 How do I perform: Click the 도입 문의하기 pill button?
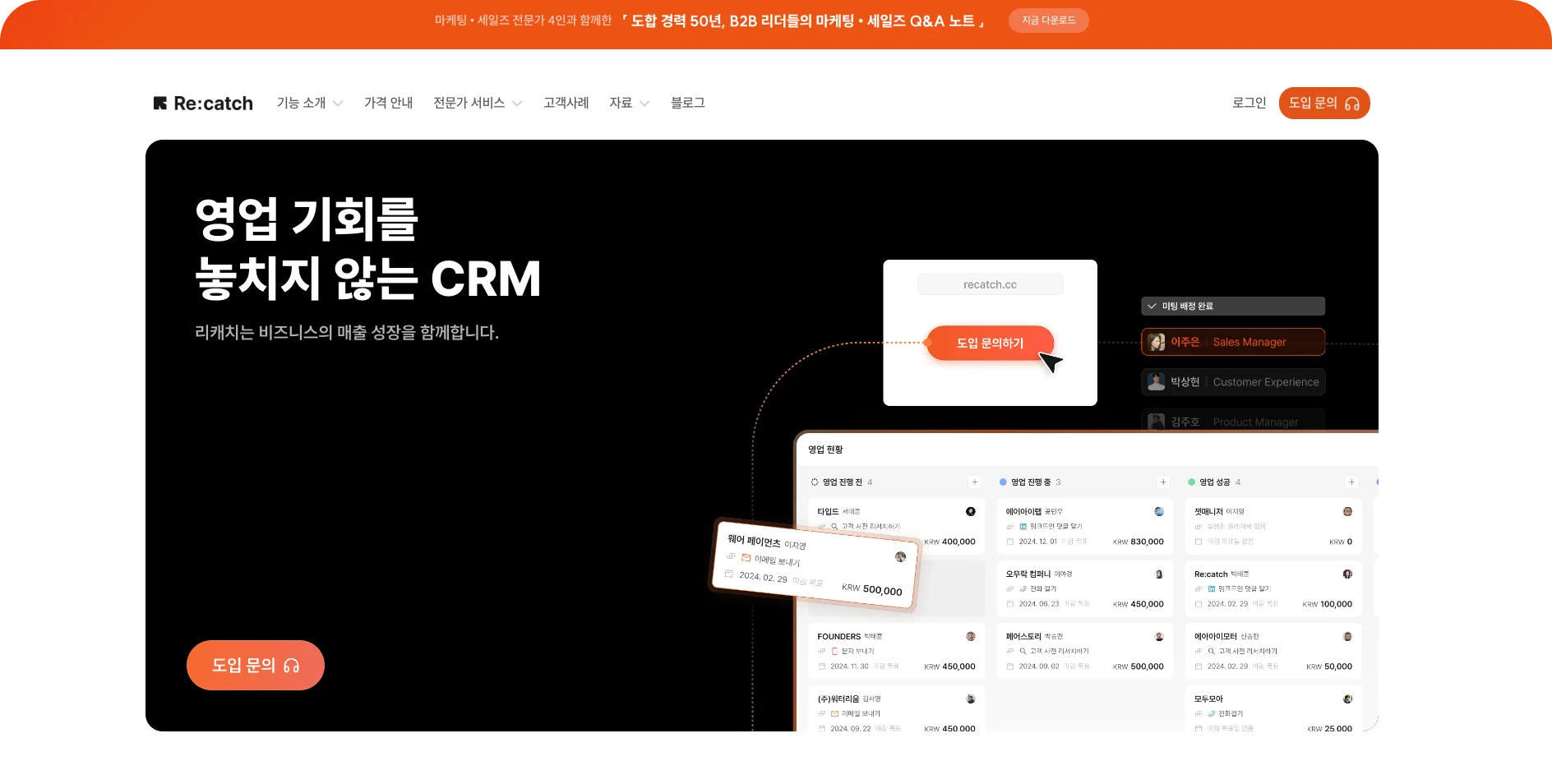[990, 343]
